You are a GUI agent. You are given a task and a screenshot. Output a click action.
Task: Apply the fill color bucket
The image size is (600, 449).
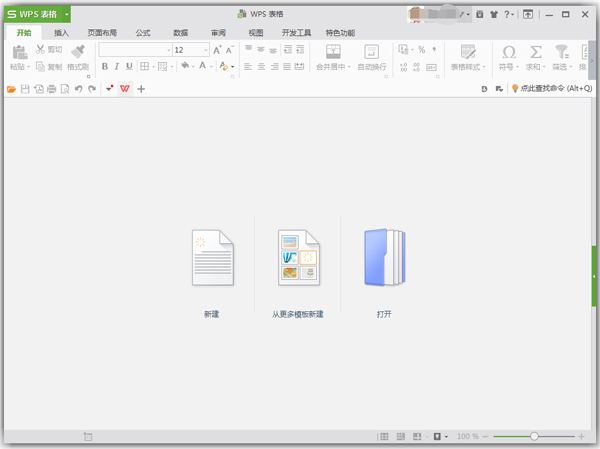pyautogui.click(x=185, y=66)
